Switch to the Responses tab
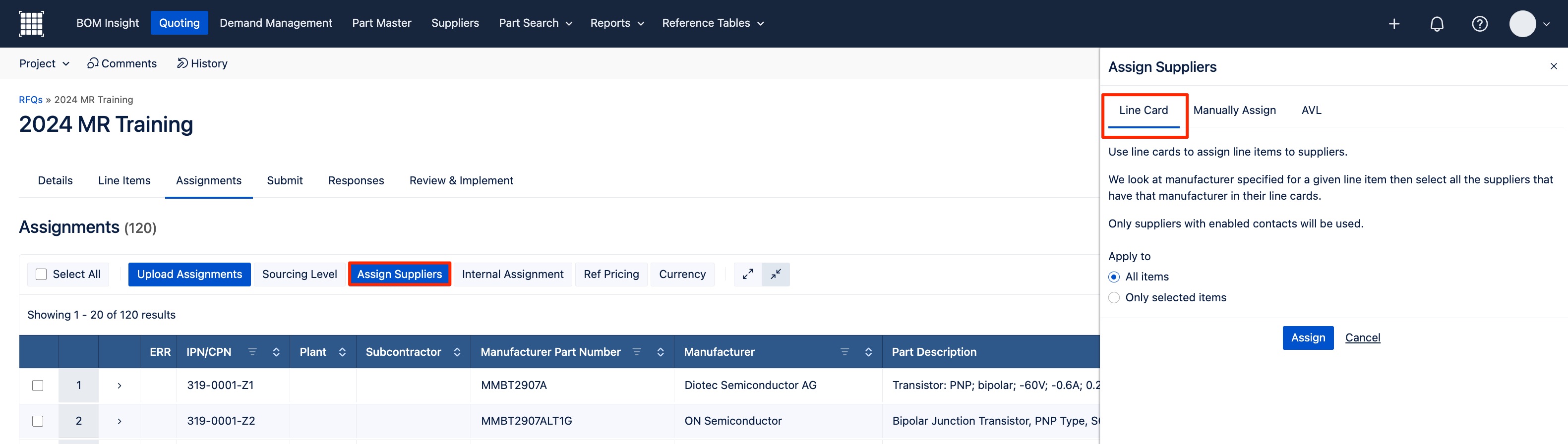 [356, 181]
